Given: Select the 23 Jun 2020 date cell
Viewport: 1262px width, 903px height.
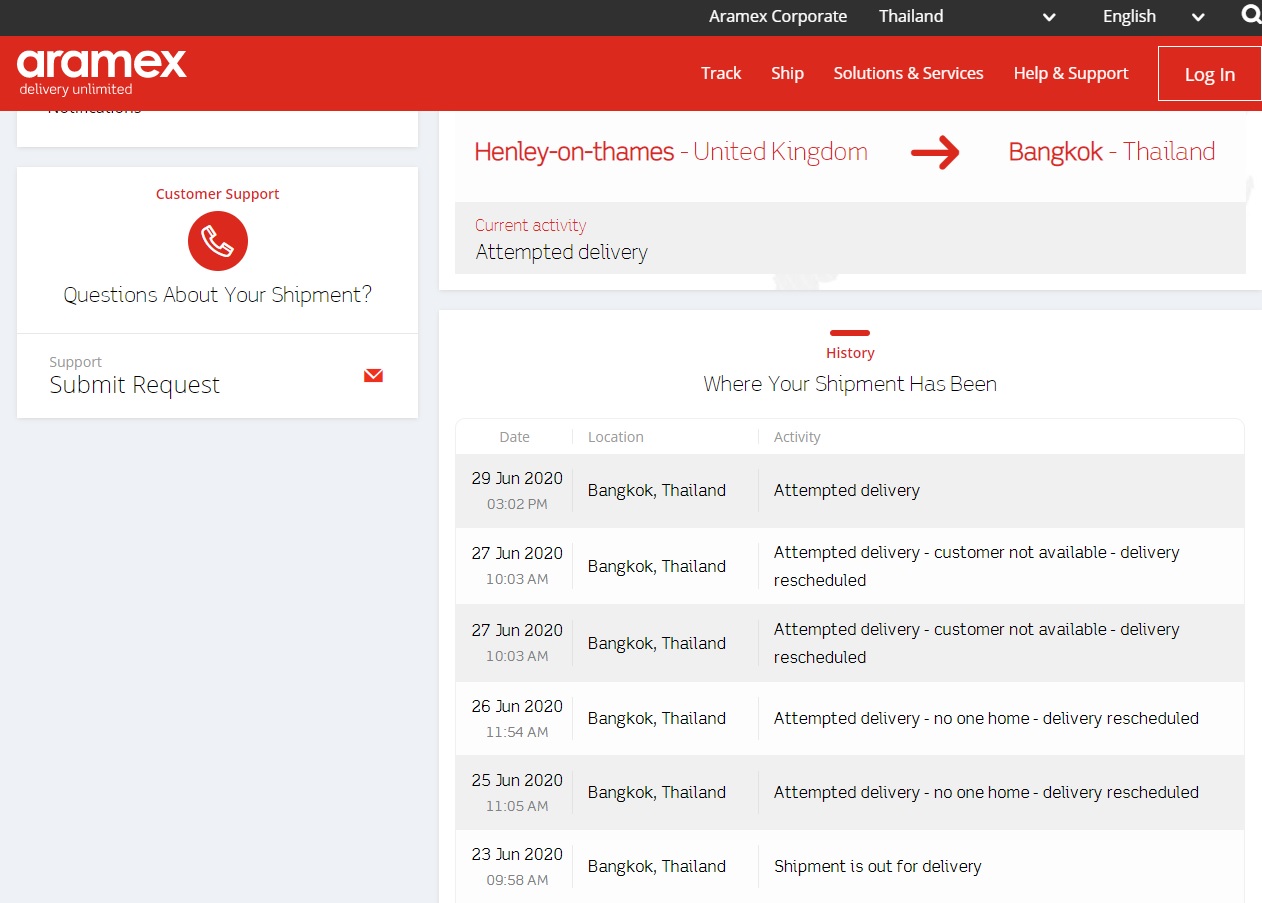Looking at the screenshot, I should 517,854.
